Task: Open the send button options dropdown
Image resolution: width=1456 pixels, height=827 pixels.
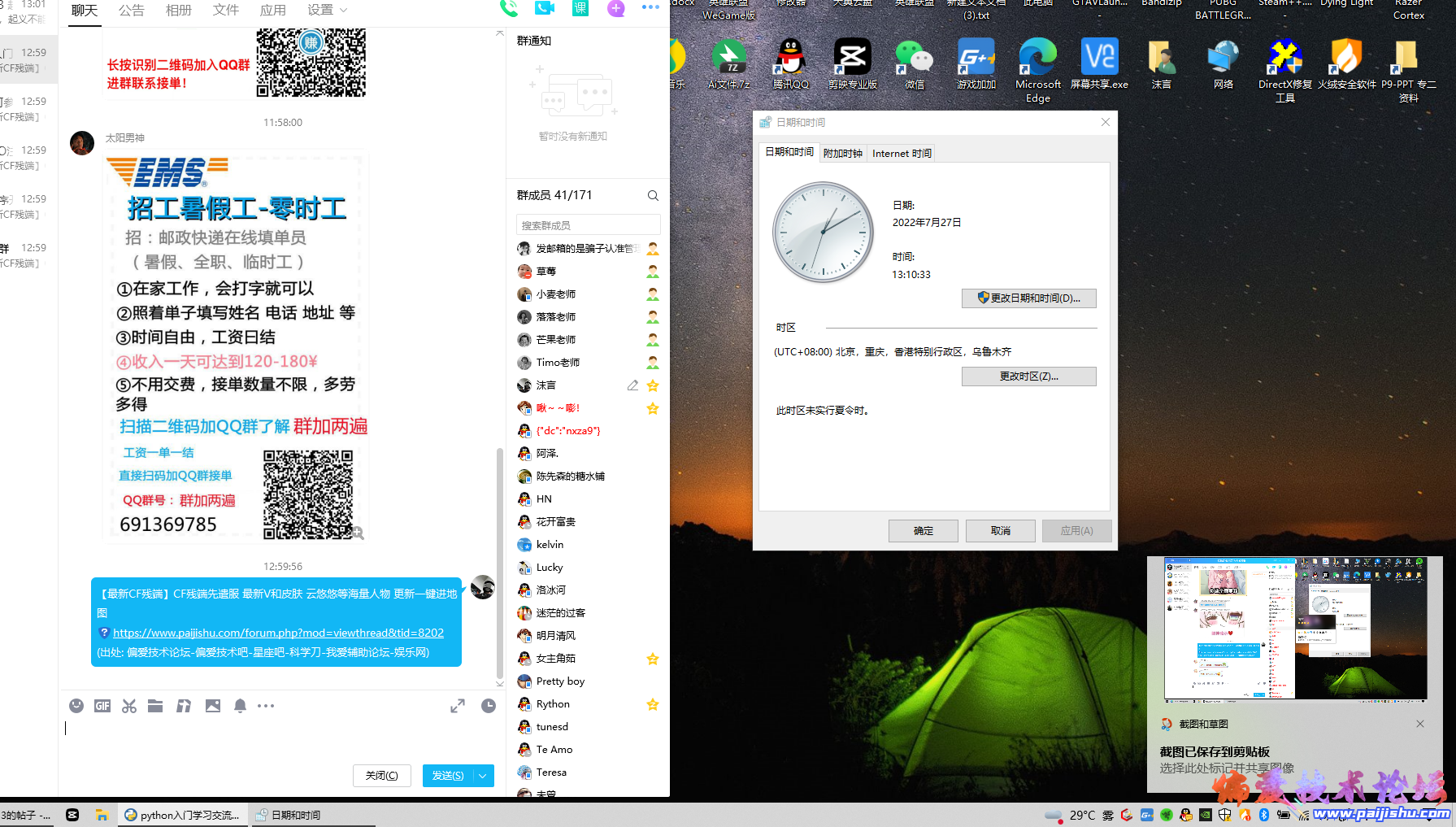Action: click(x=483, y=776)
